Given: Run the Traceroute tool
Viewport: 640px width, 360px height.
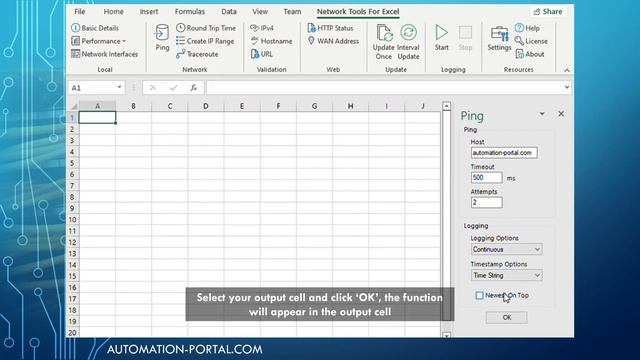Looking at the screenshot, I should click(x=197, y=54).
